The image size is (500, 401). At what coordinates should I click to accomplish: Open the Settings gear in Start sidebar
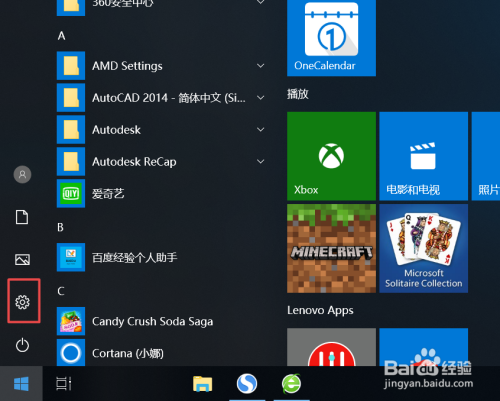(x=22, y=302)
